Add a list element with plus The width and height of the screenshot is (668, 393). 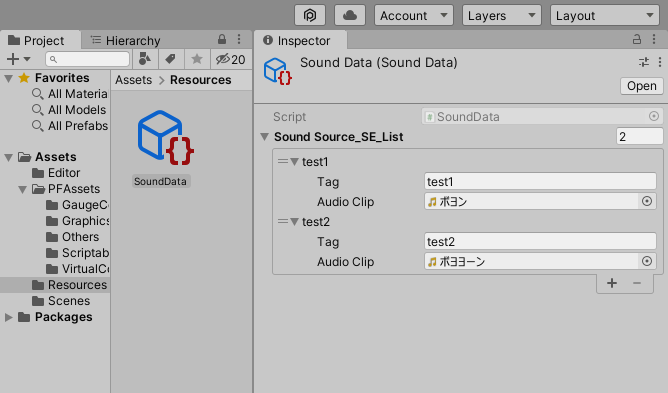click(612, 283)
